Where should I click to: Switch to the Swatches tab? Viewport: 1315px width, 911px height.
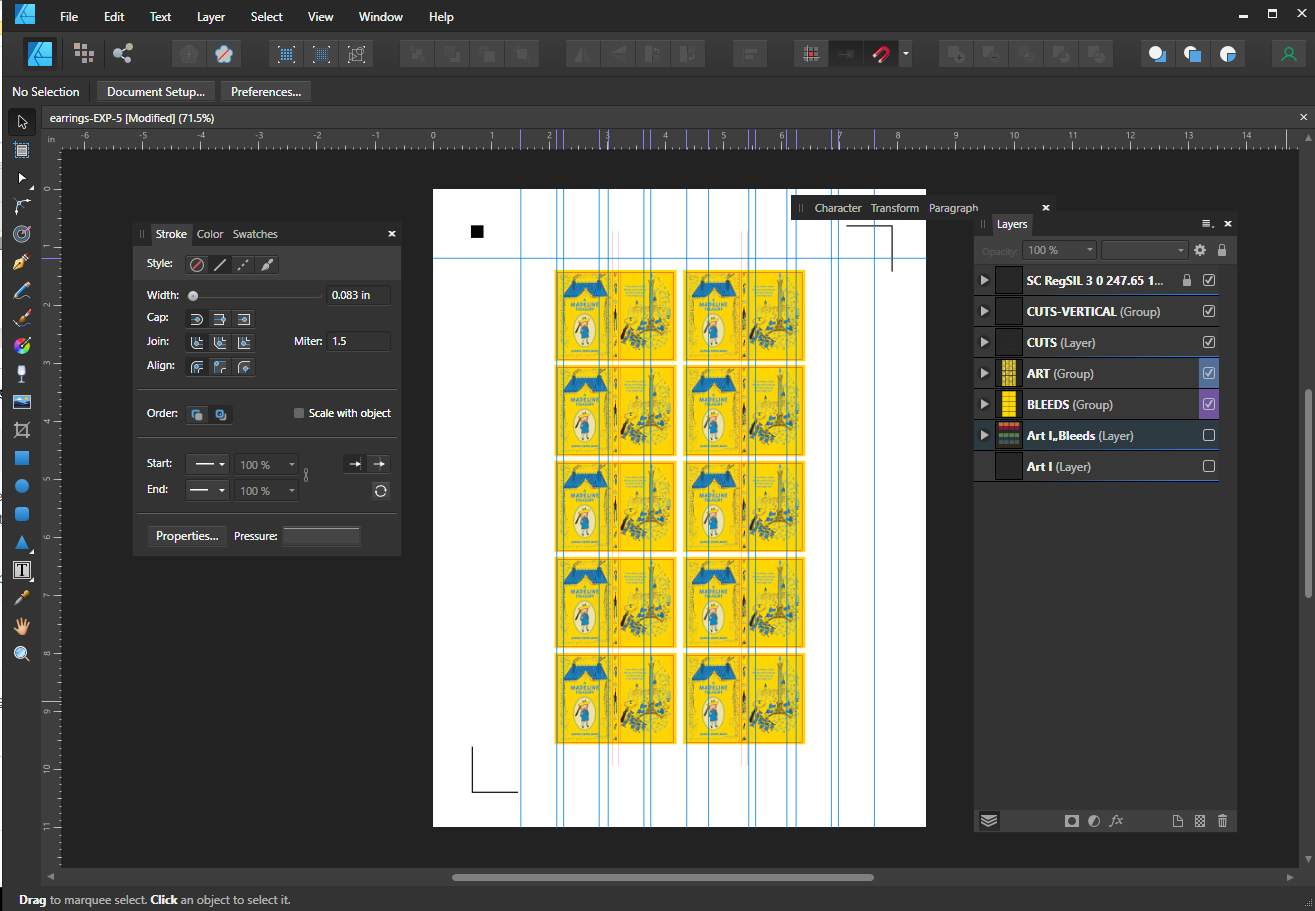coord(255,234)
